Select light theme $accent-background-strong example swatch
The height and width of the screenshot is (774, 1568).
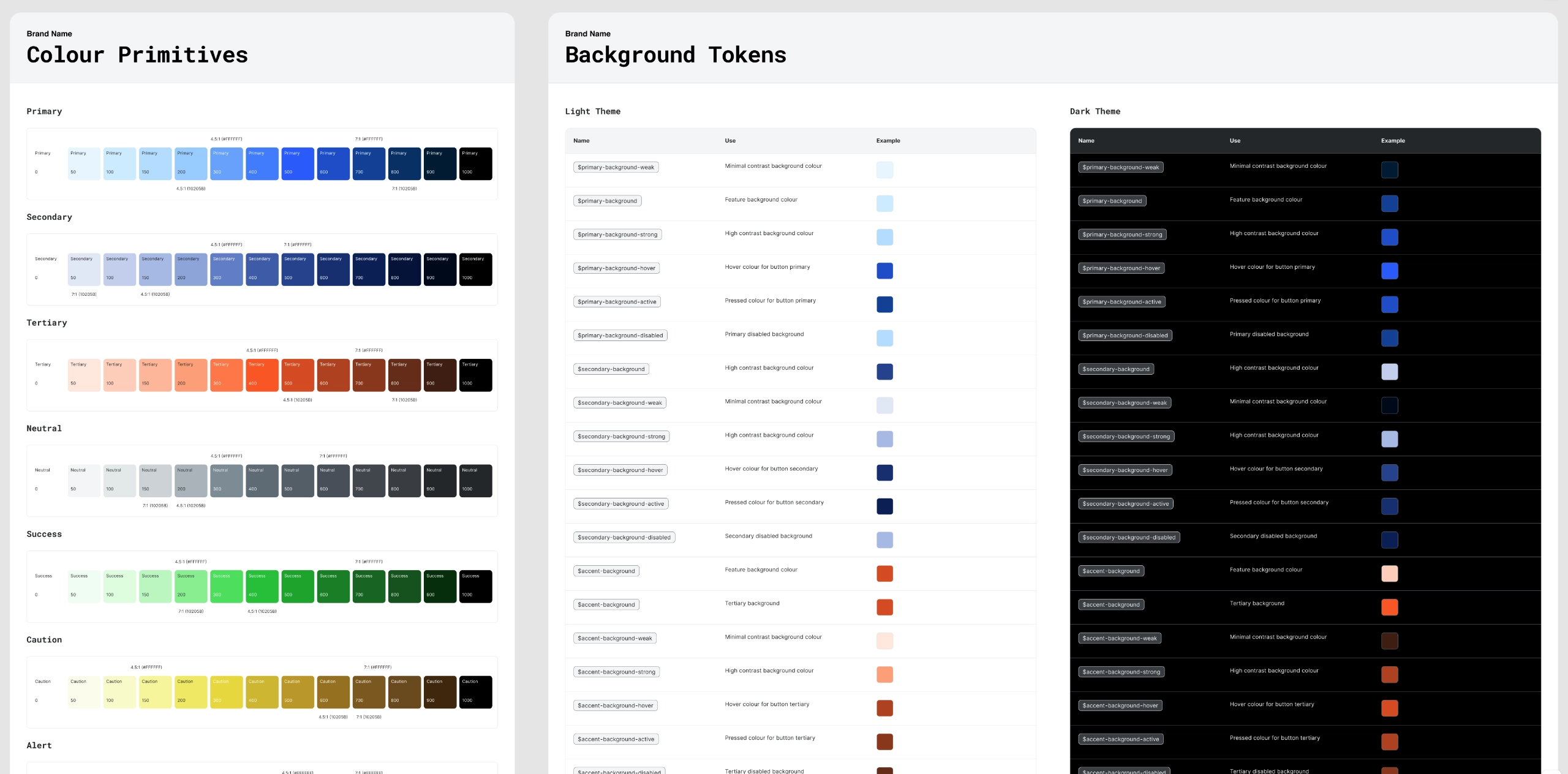884,674
